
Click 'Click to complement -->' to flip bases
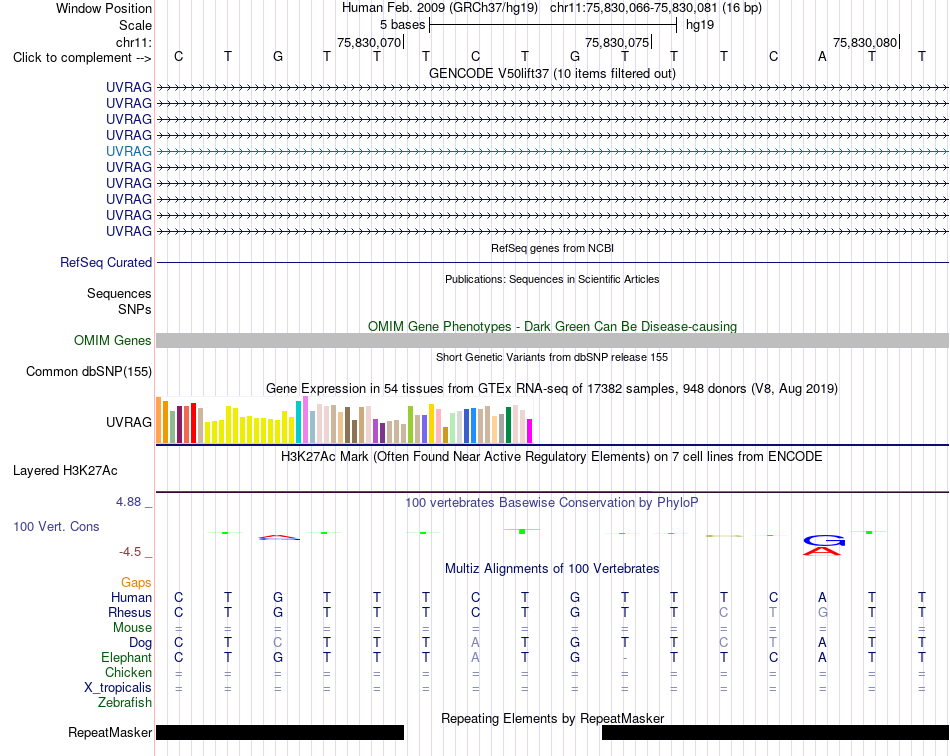(82, 58)
